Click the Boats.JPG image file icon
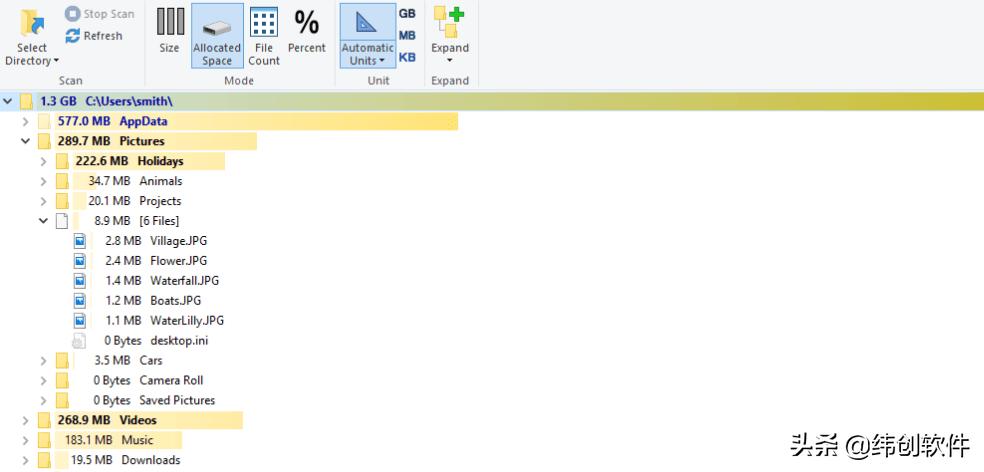Screen dimensions: 984x472 (79, 301)
